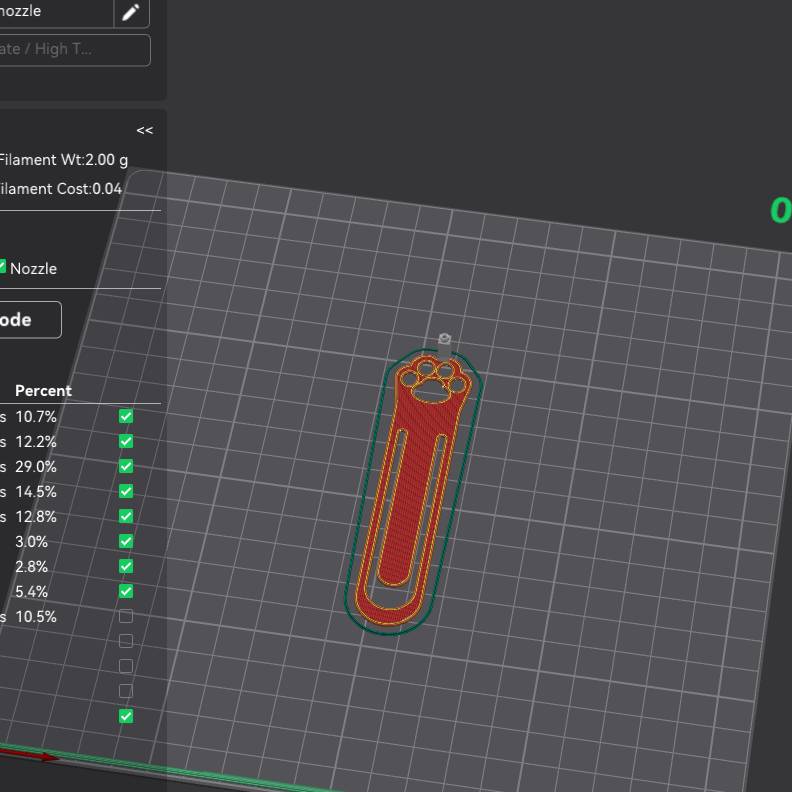
Task: Click the Nozzle checkbox label
Action: [x=33, y=269]
